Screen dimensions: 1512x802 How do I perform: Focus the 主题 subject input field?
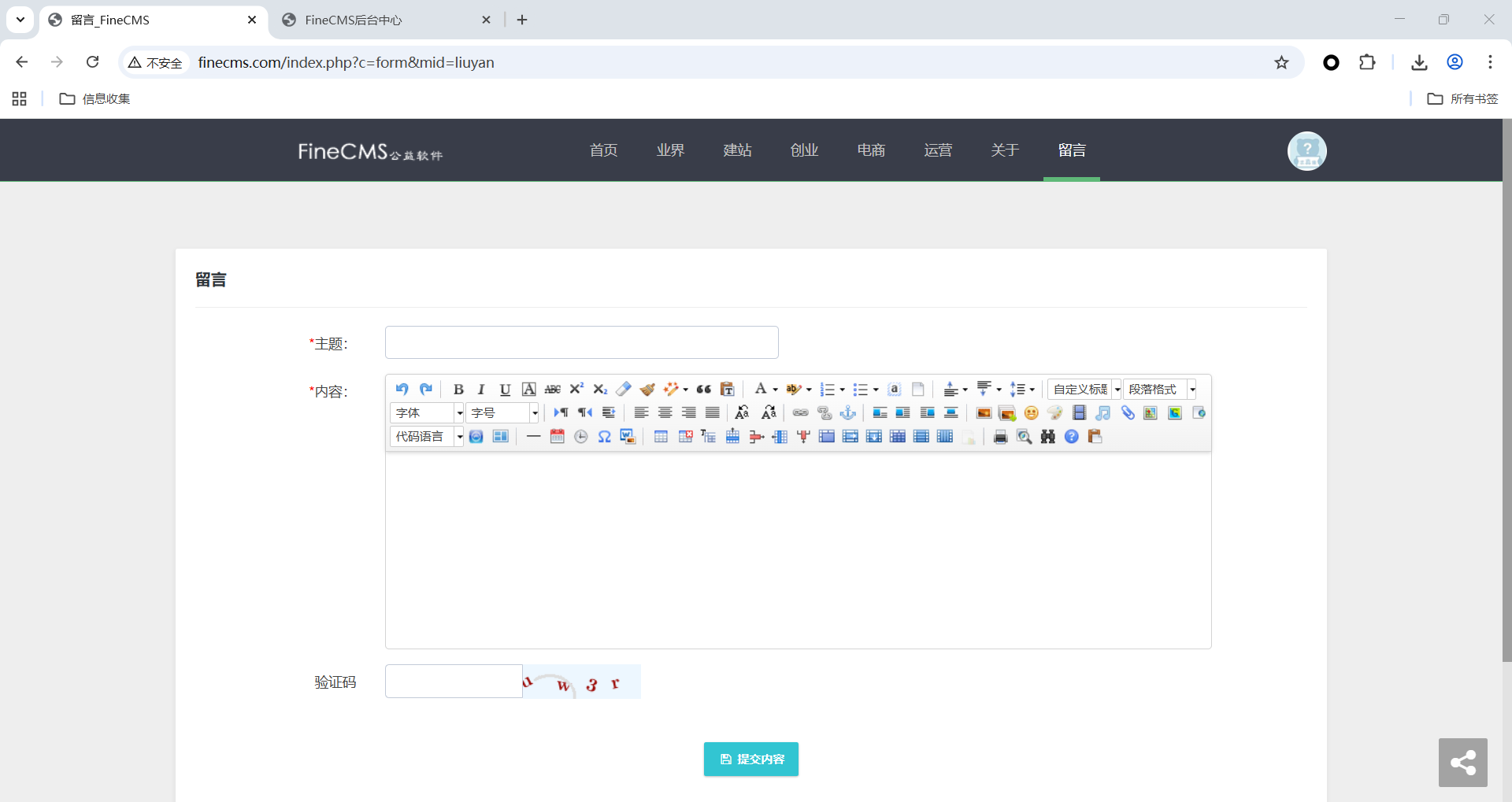[582, 342]
